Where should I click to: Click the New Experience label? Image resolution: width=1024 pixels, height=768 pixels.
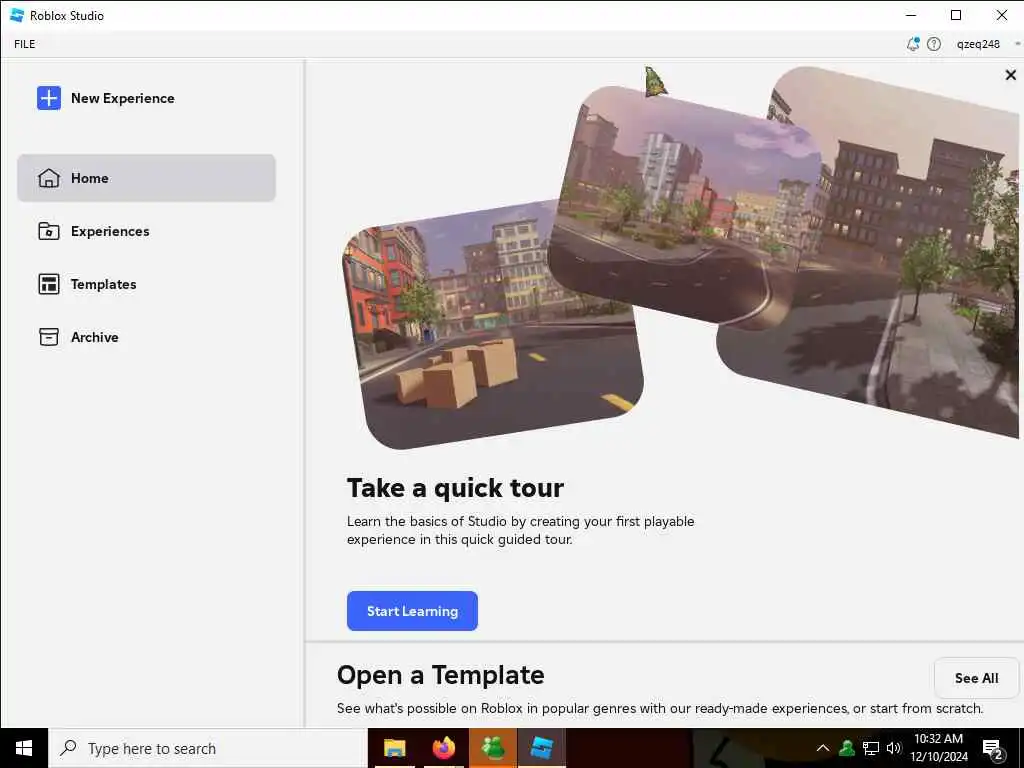123,99
